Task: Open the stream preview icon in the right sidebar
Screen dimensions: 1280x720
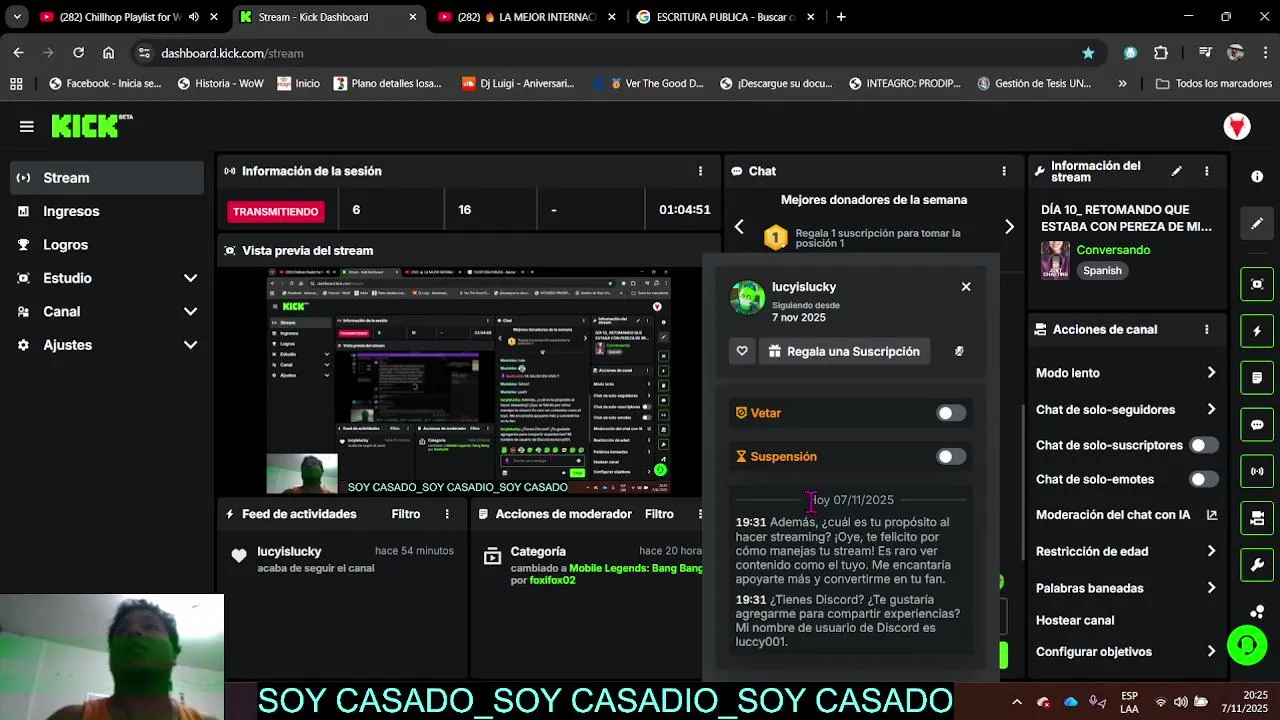Action: [x=1257, y=284]
